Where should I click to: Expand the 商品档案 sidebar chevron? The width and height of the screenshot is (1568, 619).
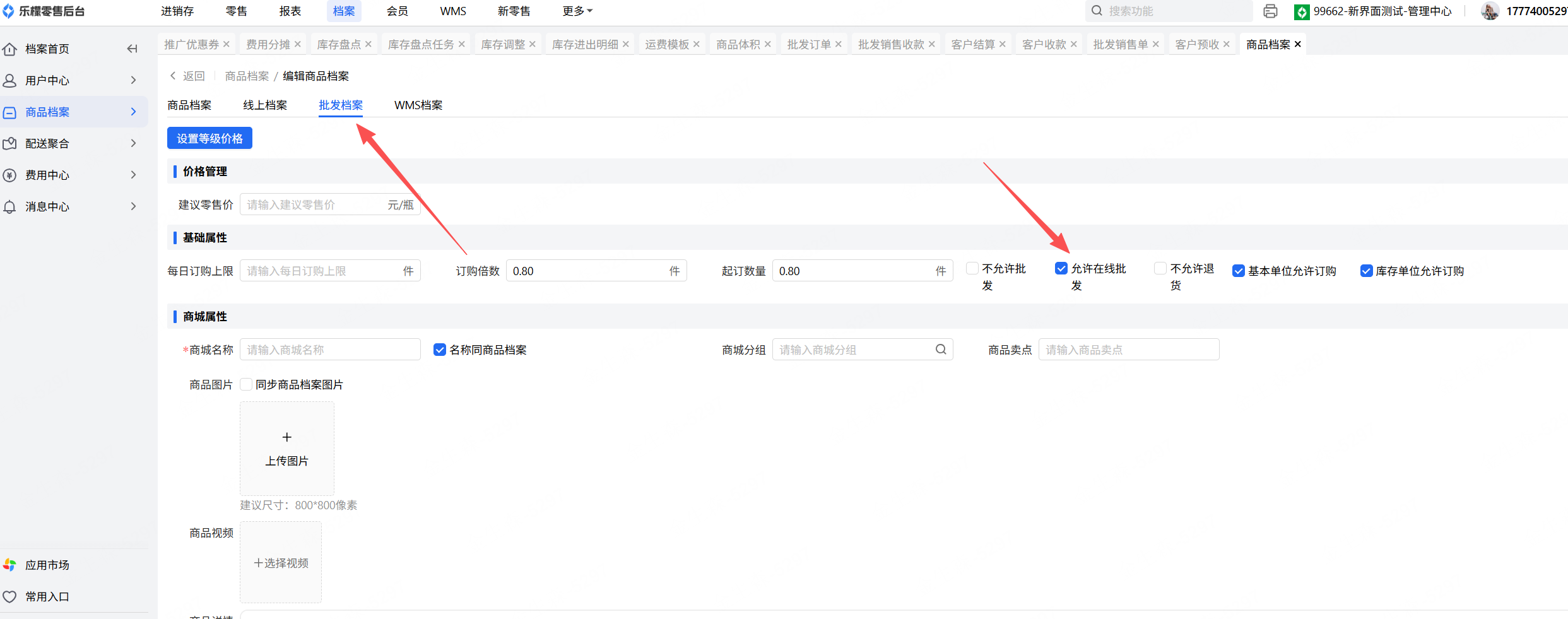[133, 112]
